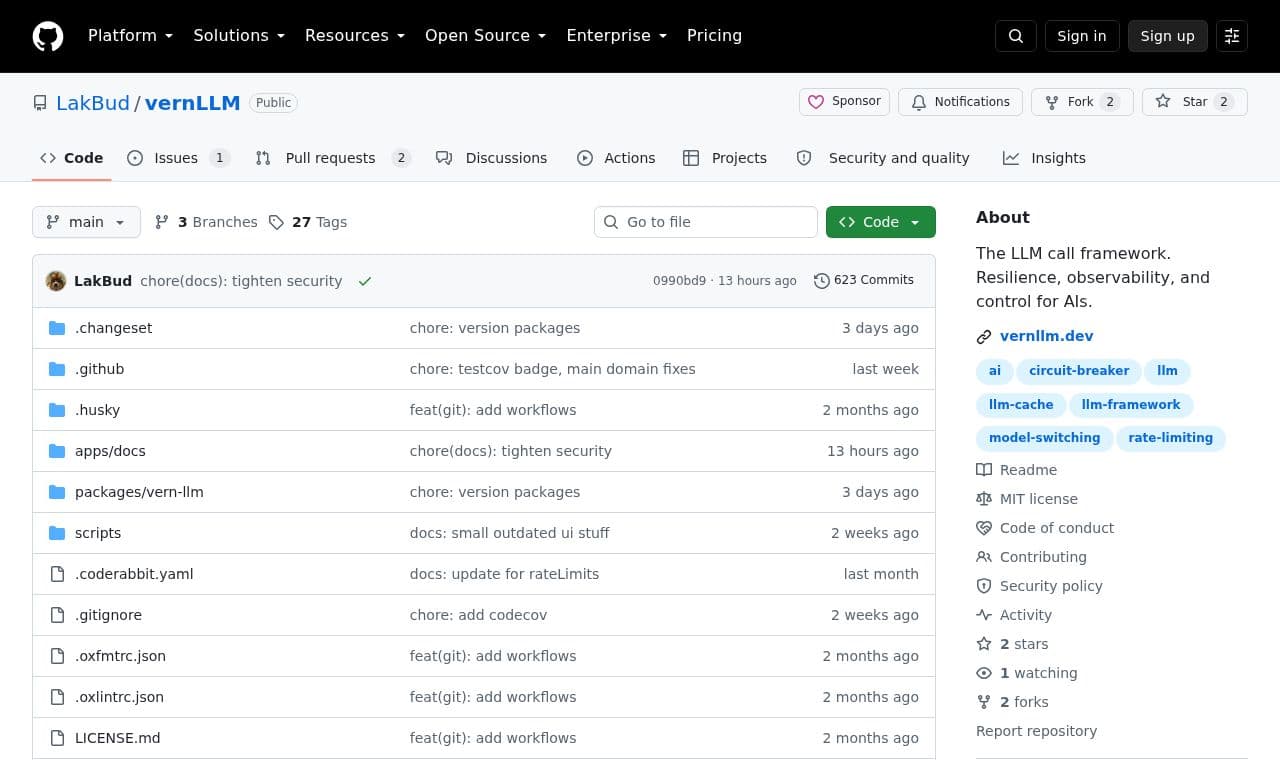This screenshot has height=760, width=1280.
Task: View the 27 Tags link
Action: click(308, 222)
